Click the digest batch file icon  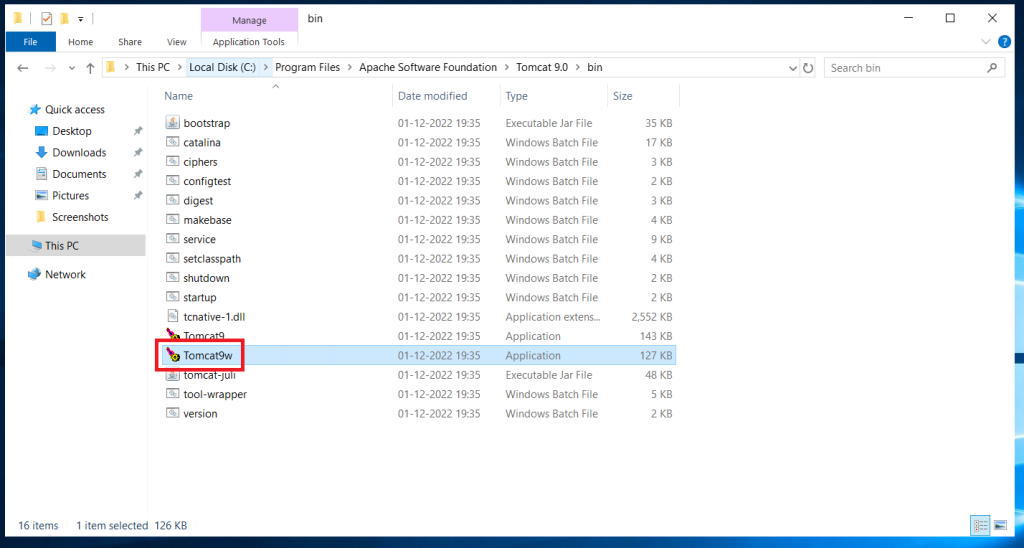point(172,200)
